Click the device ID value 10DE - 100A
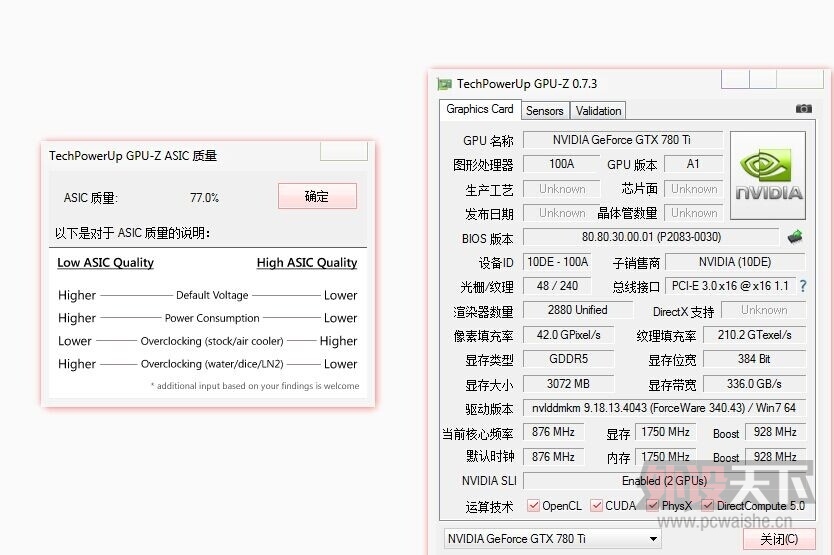834x555 pixels. click(557, 262)
